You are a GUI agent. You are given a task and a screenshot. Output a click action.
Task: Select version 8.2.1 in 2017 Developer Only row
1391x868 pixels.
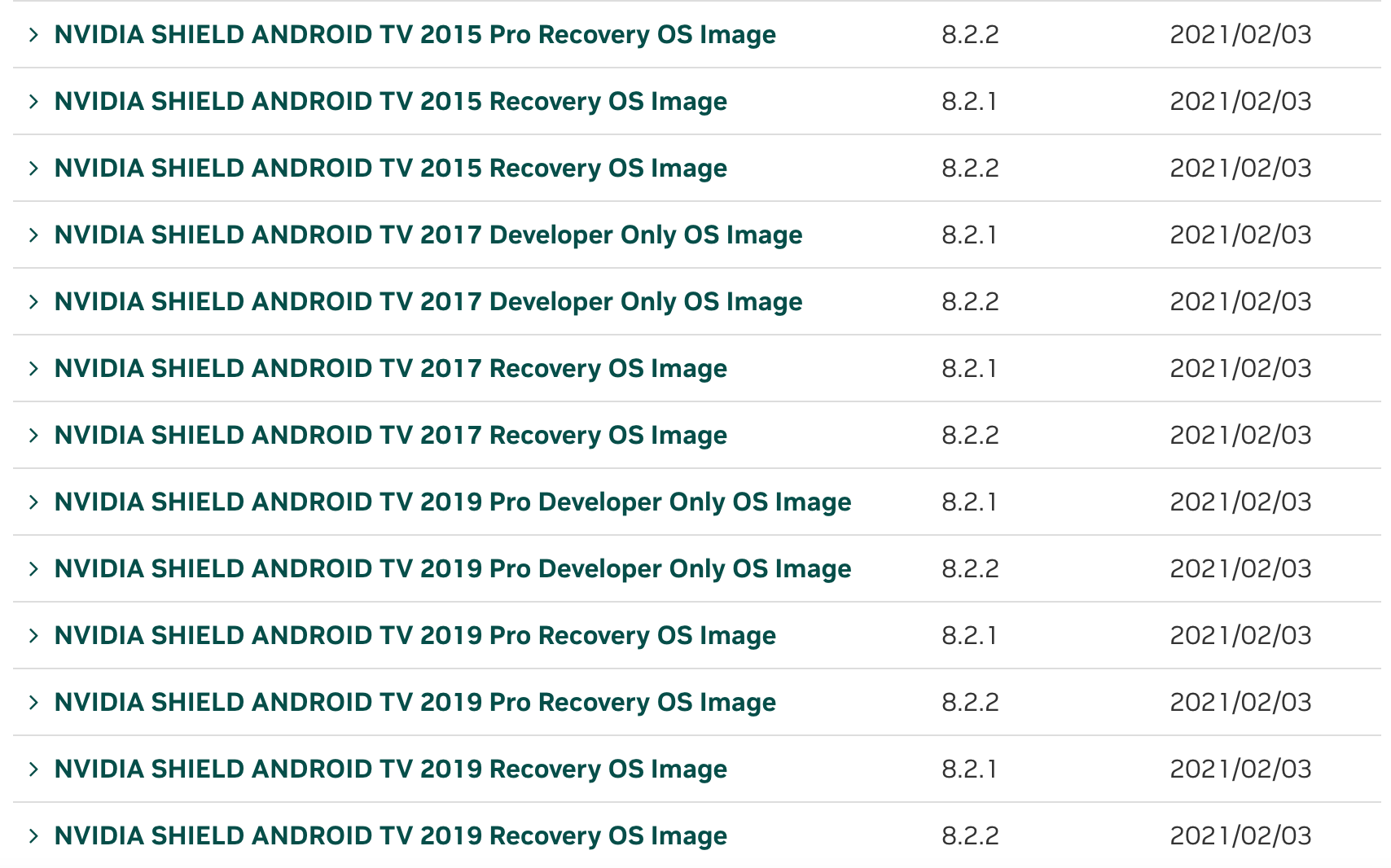969,235
